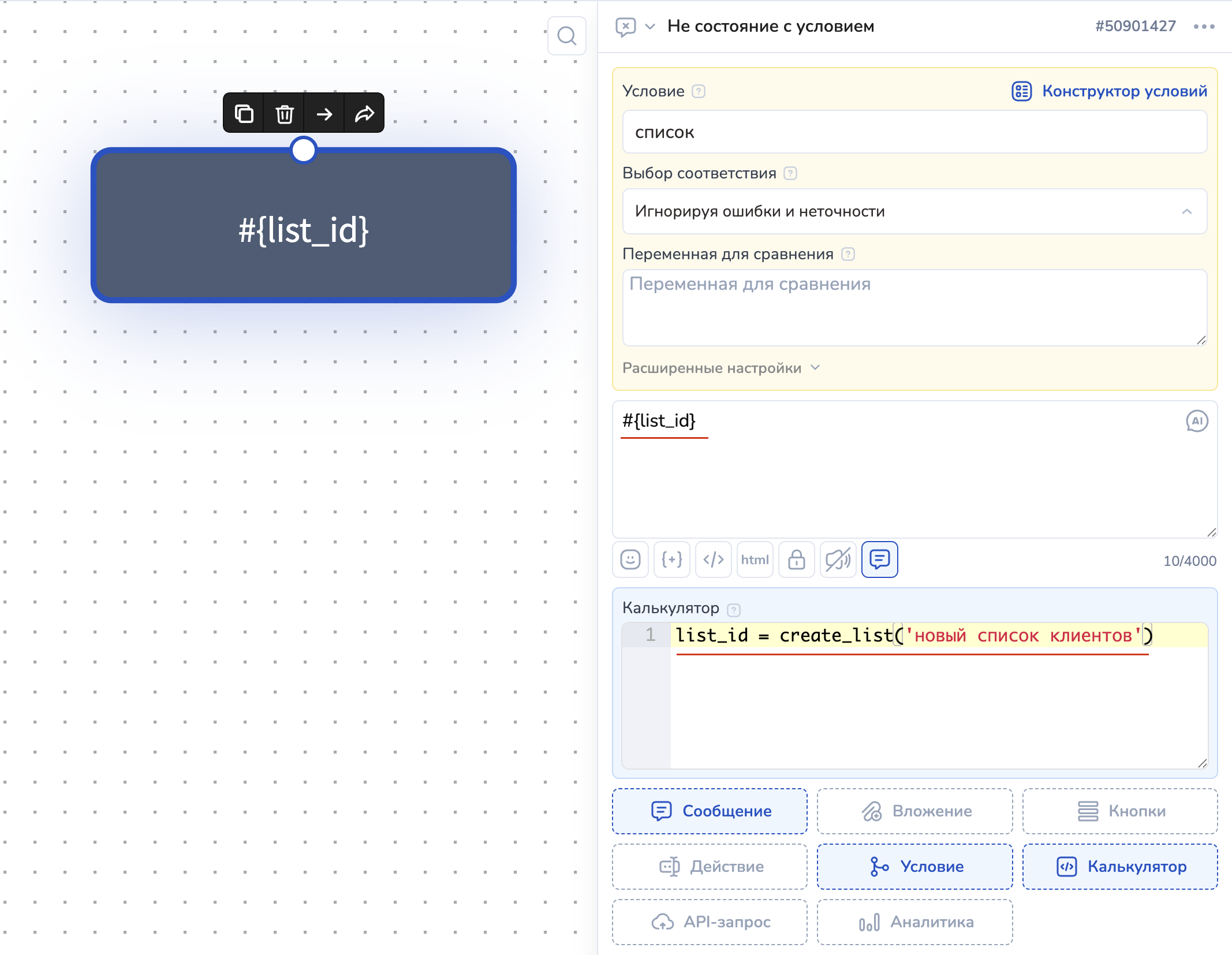
Task: Open the three-dots block menu
Action: click(1204, 27)
